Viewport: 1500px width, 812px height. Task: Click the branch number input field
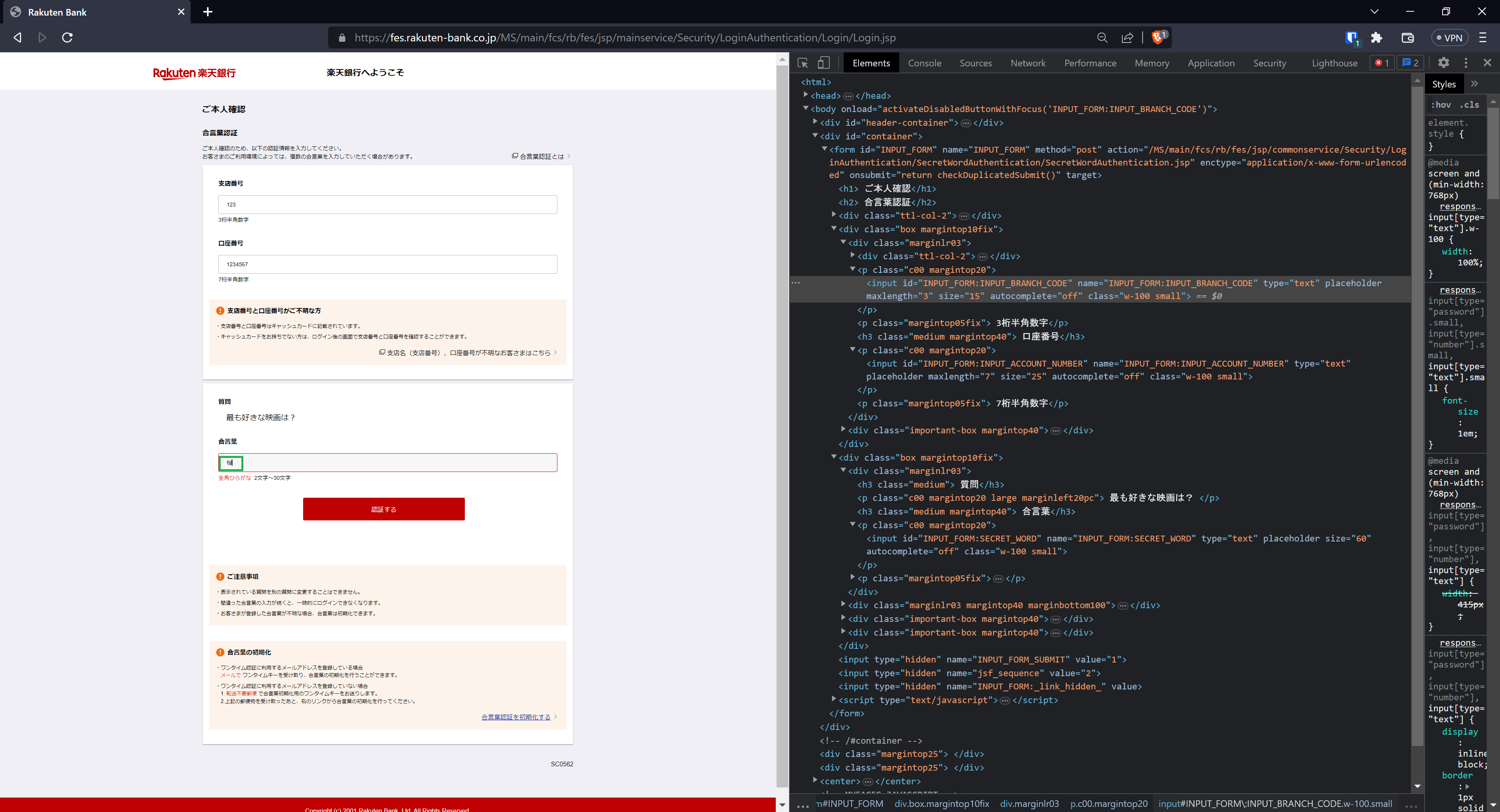[x=387, y=204]
